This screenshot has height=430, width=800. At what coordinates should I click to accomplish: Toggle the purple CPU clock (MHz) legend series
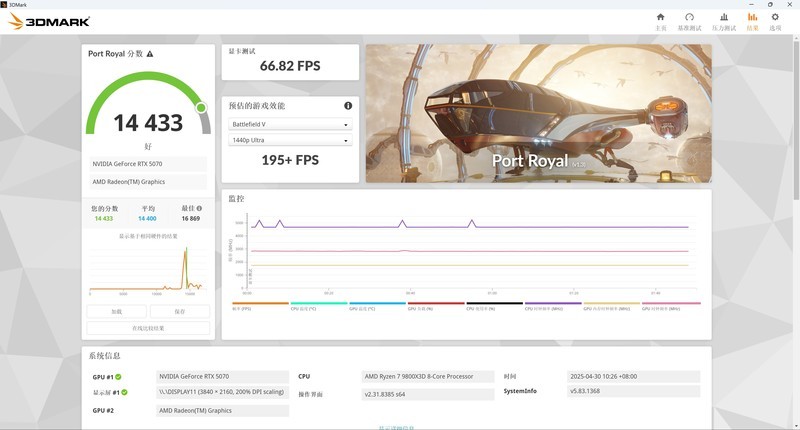tap(553, 306)
